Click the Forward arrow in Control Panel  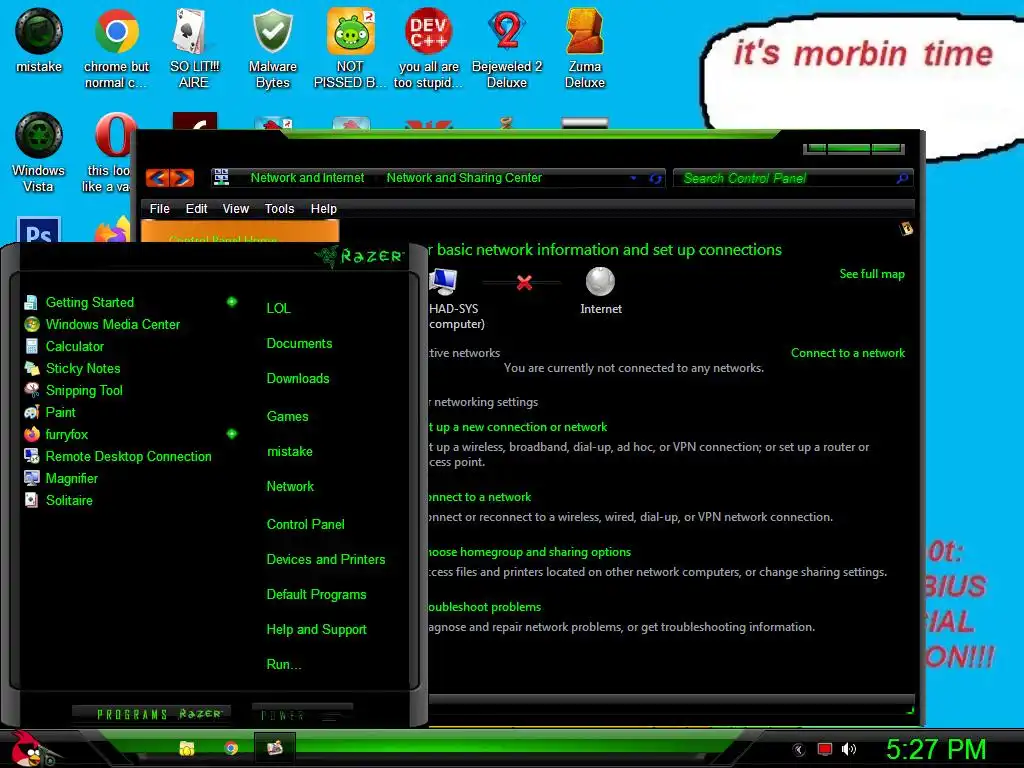(182, 178)
